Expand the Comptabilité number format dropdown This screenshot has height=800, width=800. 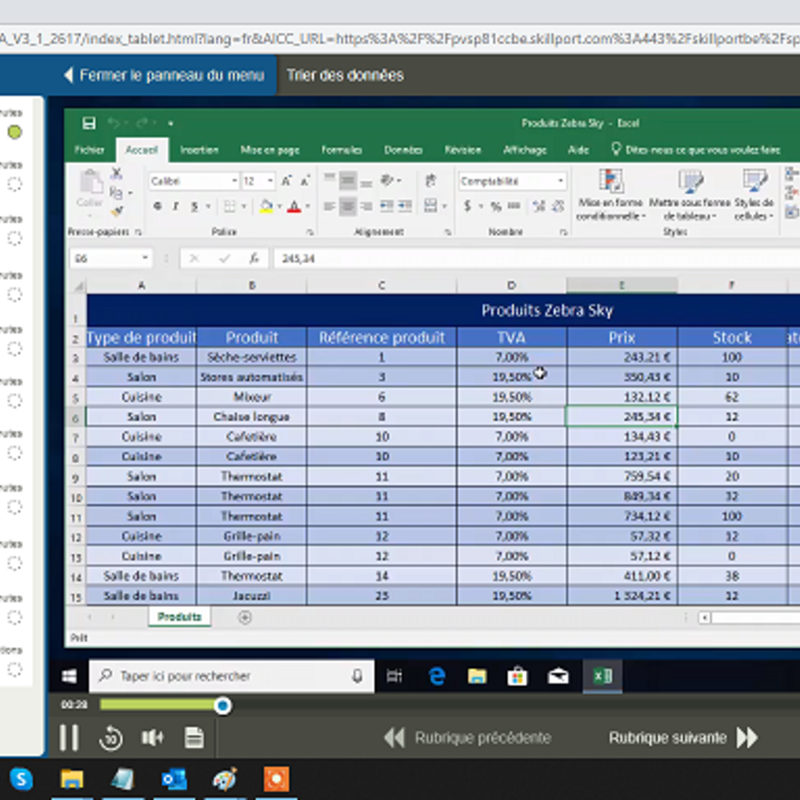[560, 181]
